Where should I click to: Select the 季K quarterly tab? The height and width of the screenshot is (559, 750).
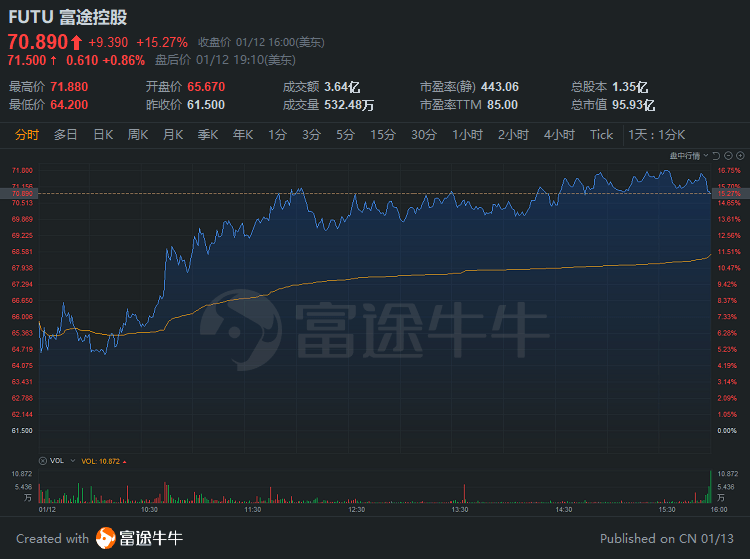pos(208,135)
